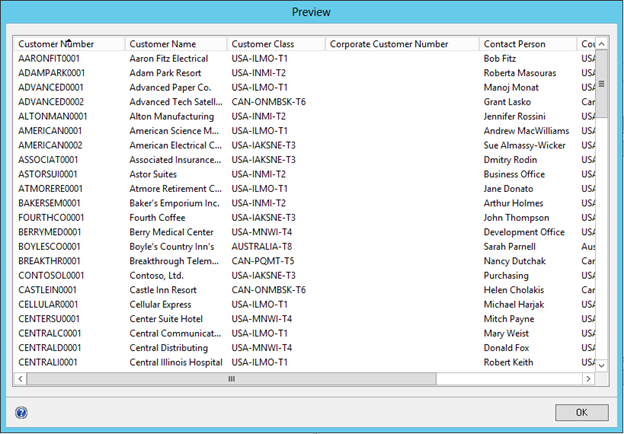
Task: Click Corporate Customer Number column header
Action: 402,44
